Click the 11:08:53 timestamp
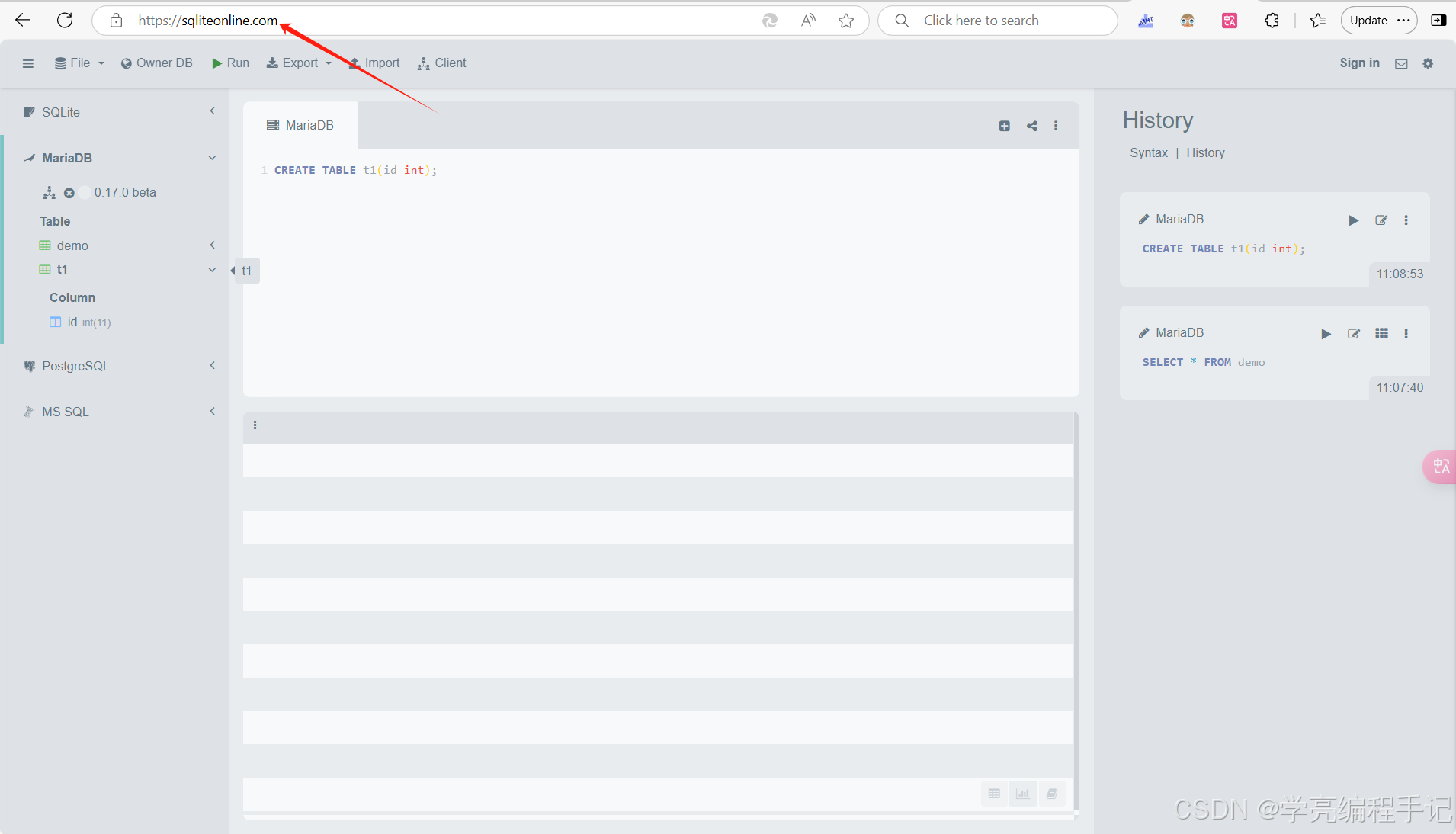The width and height of the screenshot is (1456, 834). coord(1400,274)
